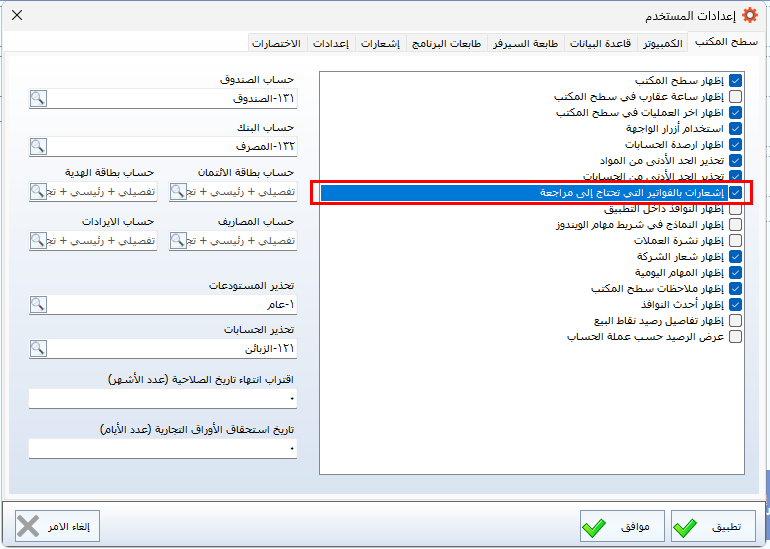The image size is (770, 549).
Task: Enable إظهار ساعة عقارب في سطح المكتب
Action: click(735, 97)
